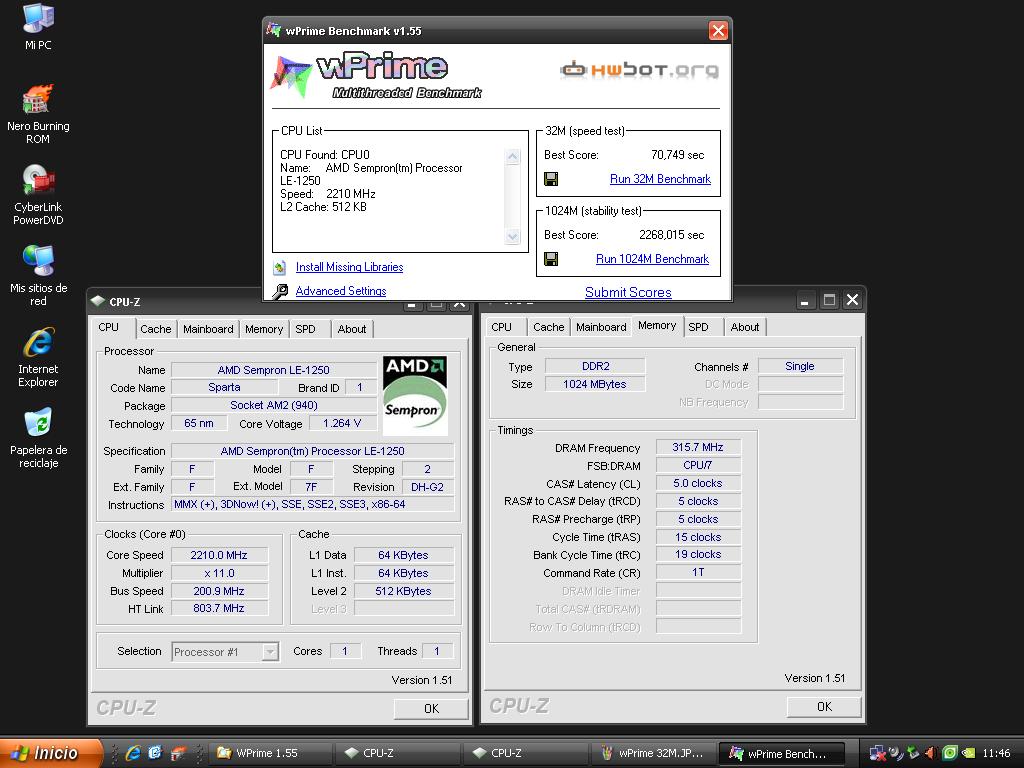Viewport: 1024px width, 768px height.
Task: Click OK in the right CPU-Z Memory window
Action: tap(824, 707)
